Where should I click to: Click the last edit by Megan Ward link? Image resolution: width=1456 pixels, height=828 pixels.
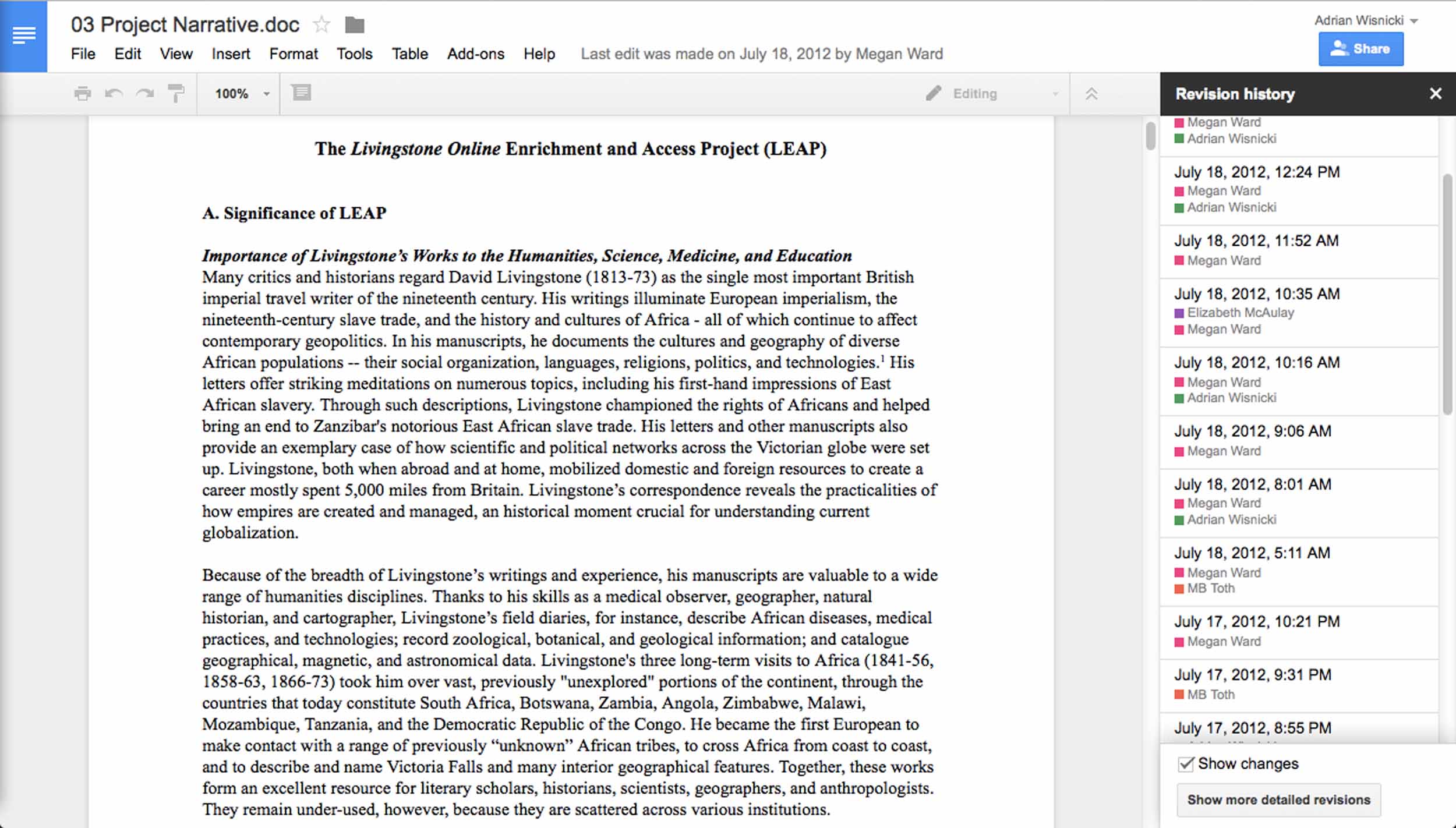(762, 54)
